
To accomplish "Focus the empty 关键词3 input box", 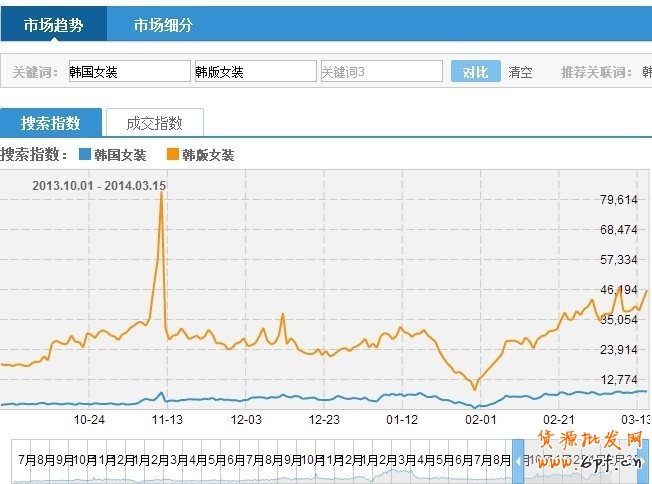I will 380,72.
